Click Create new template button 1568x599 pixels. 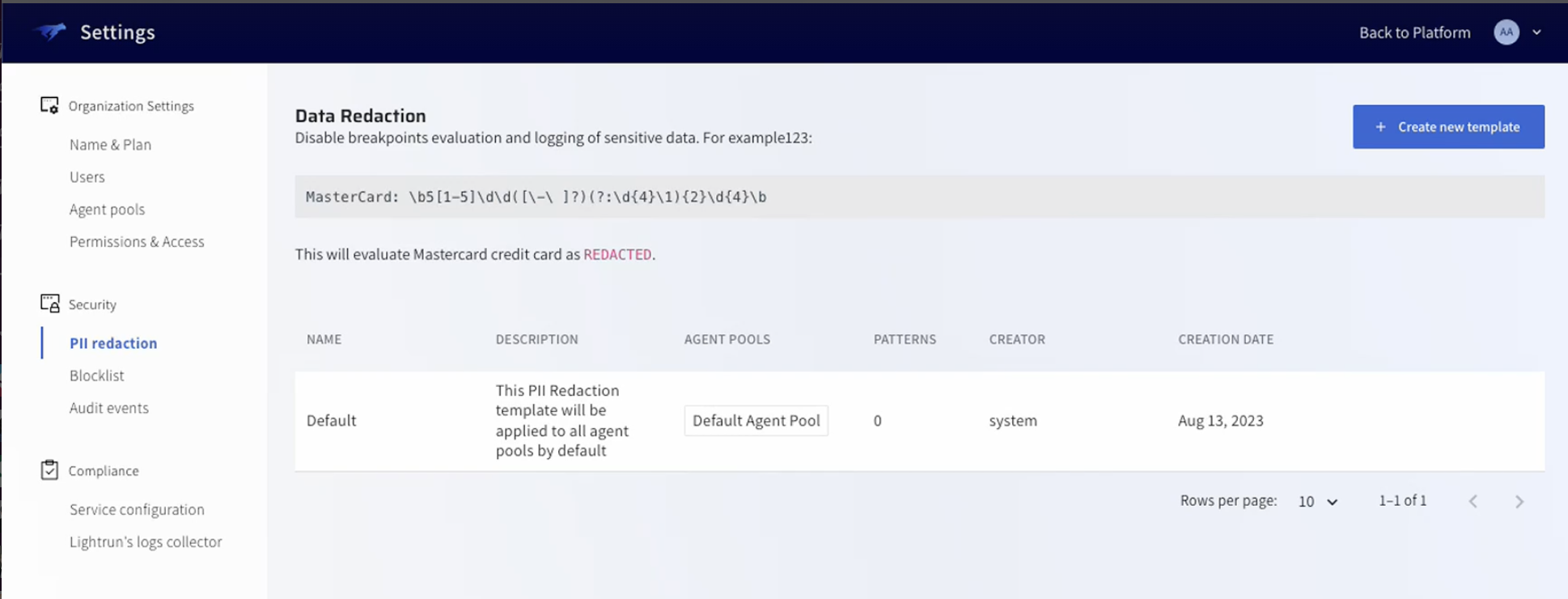tap(1447, 127)
